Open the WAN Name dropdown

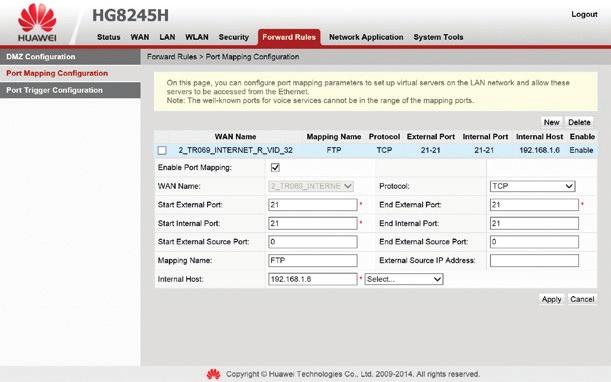(311, 186)
